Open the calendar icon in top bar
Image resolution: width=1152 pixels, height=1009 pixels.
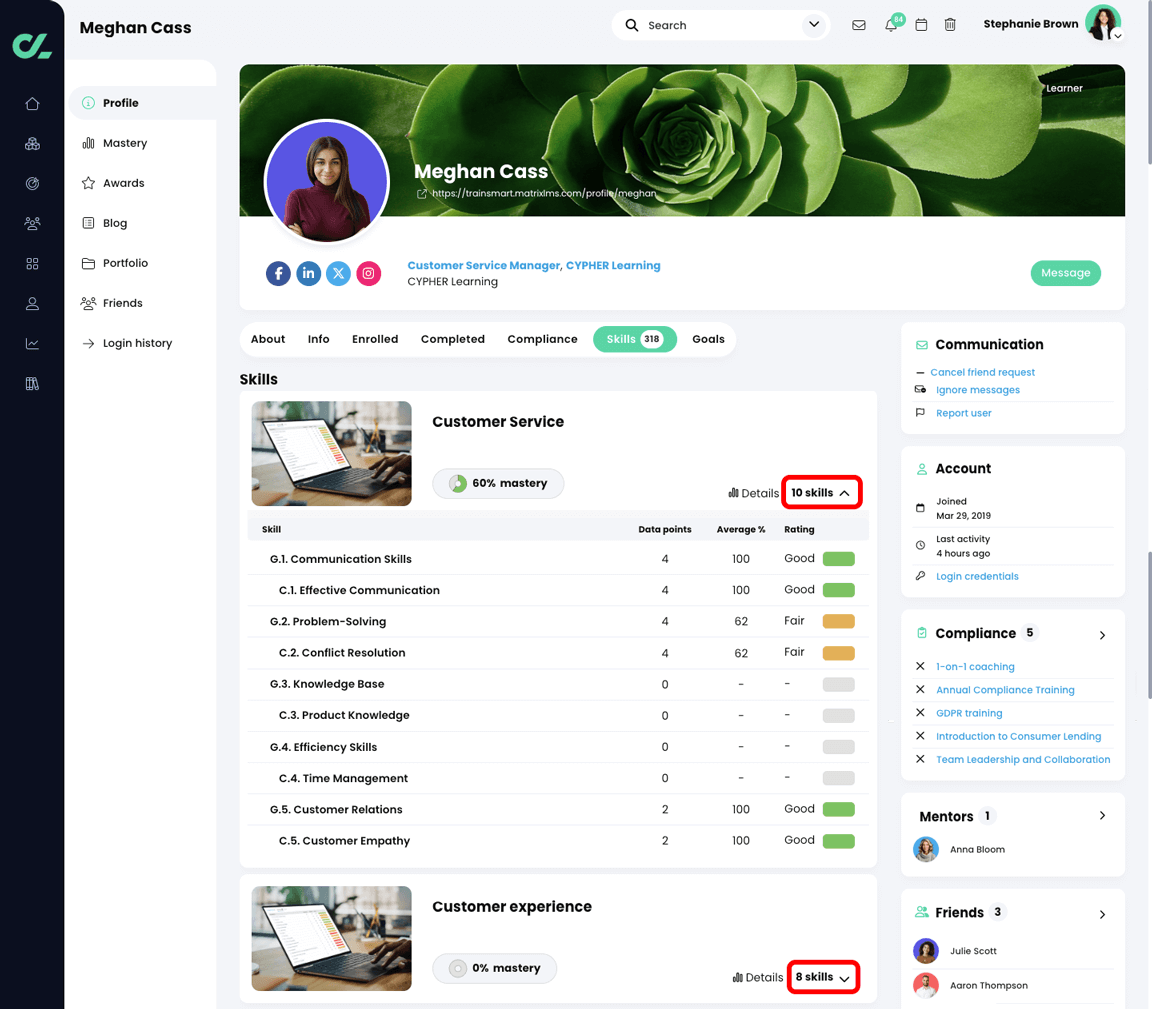click(921, 24)
